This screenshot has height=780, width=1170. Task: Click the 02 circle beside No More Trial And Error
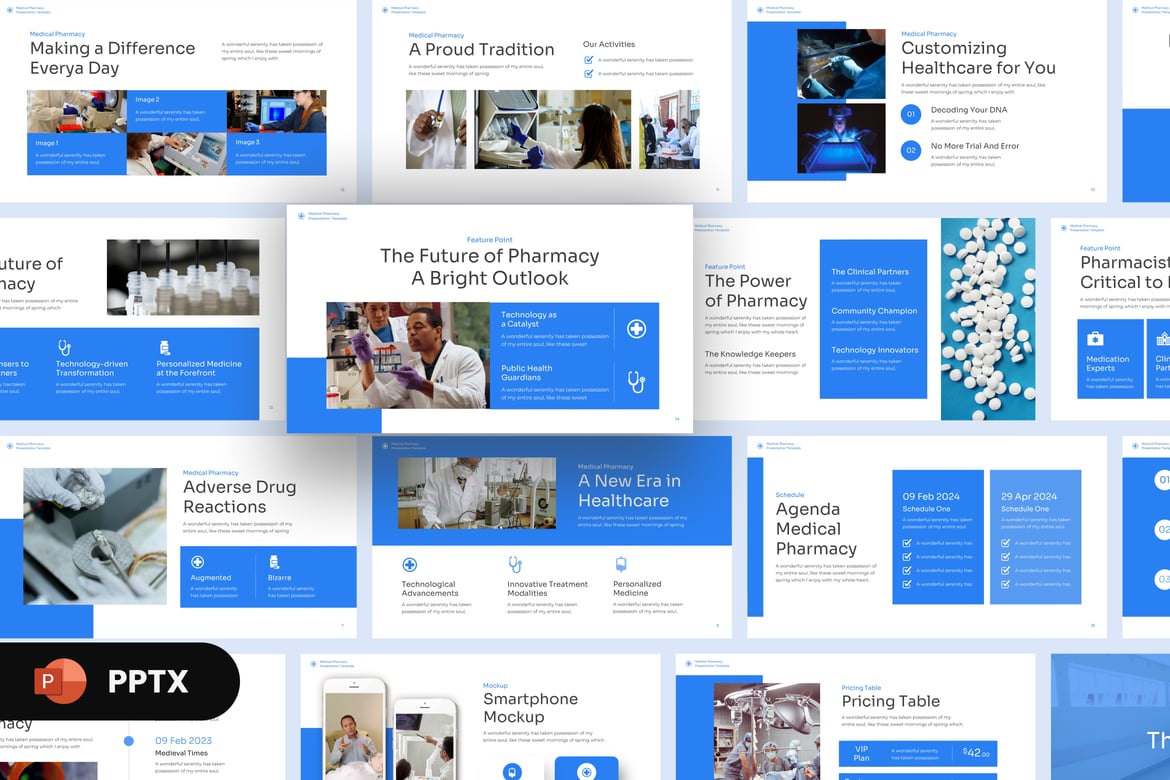pos(910,150)
